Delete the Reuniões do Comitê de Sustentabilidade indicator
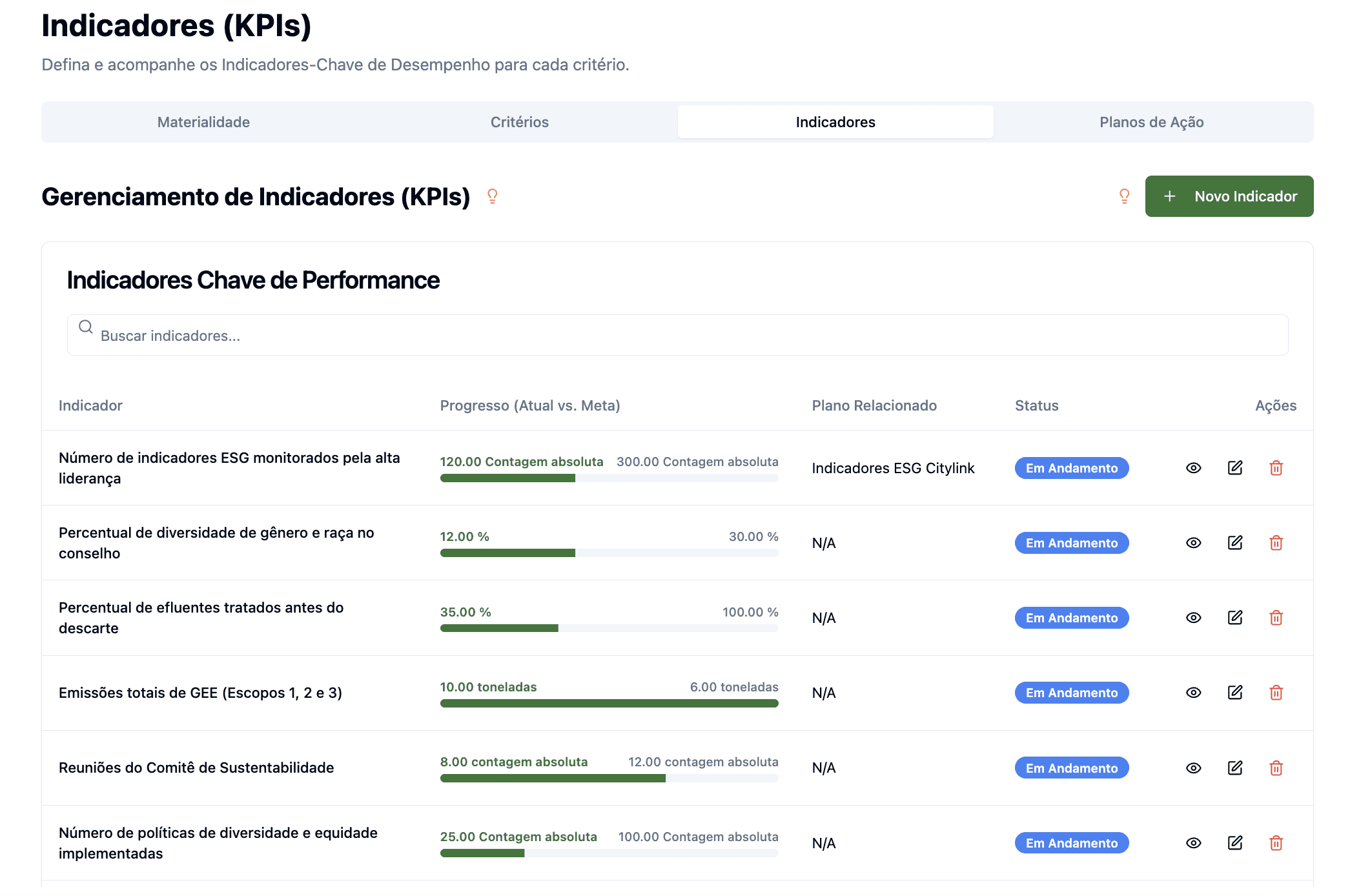 1276,768
